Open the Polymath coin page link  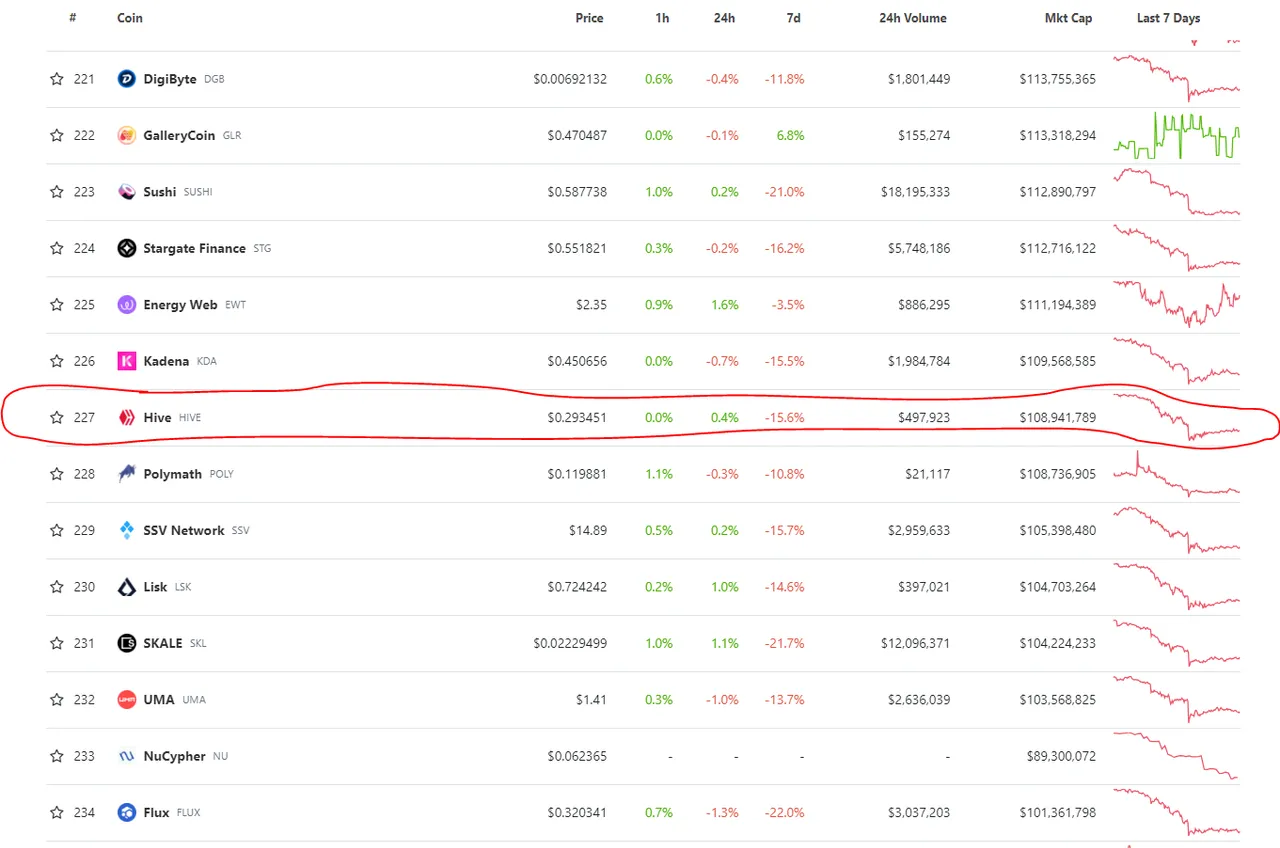coord(172,474)
